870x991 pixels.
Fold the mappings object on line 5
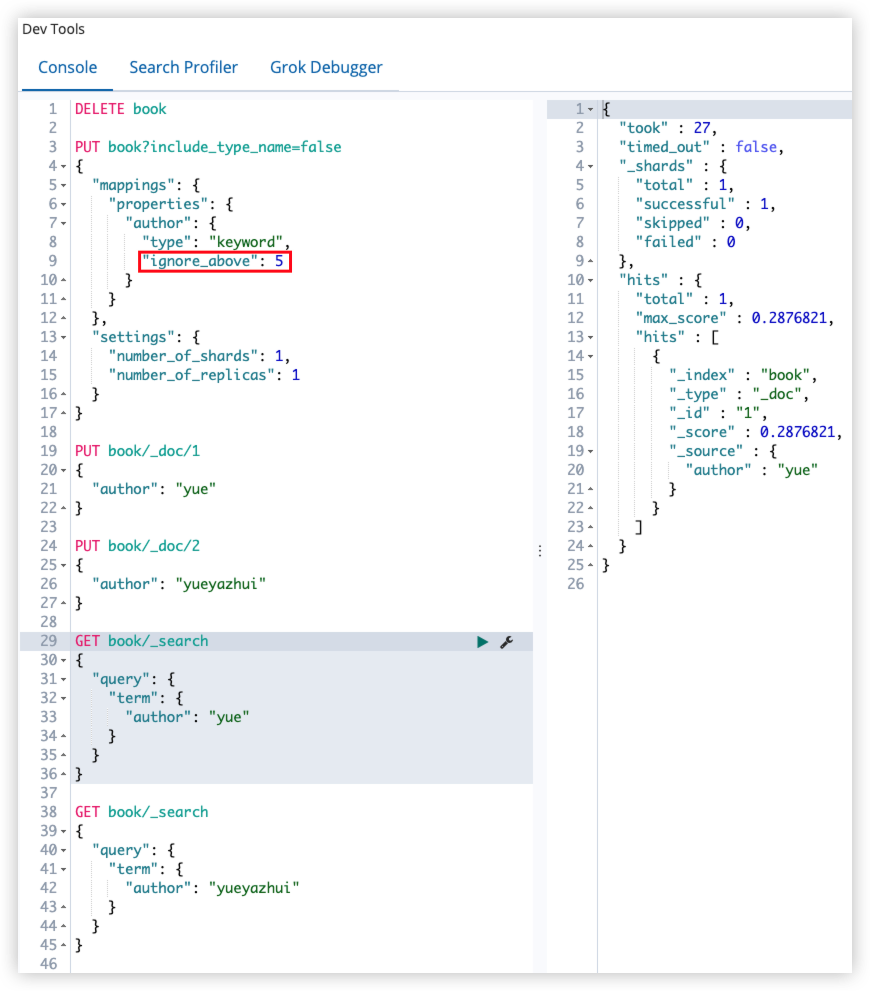coord(64,186)
